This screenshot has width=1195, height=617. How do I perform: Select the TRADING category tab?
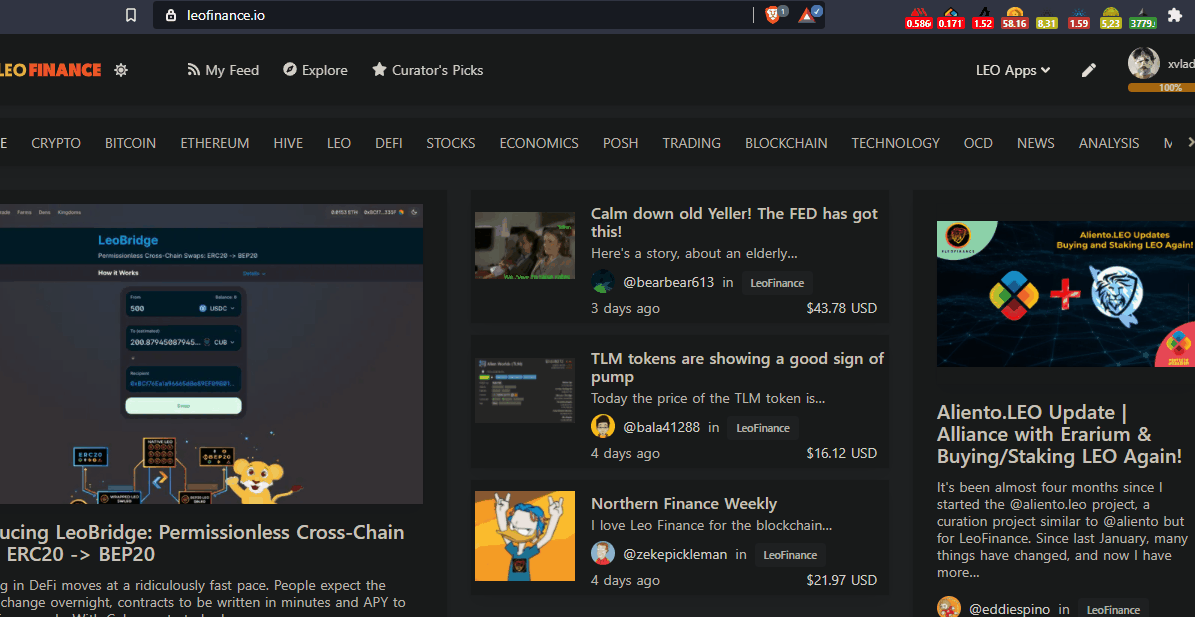691,143
